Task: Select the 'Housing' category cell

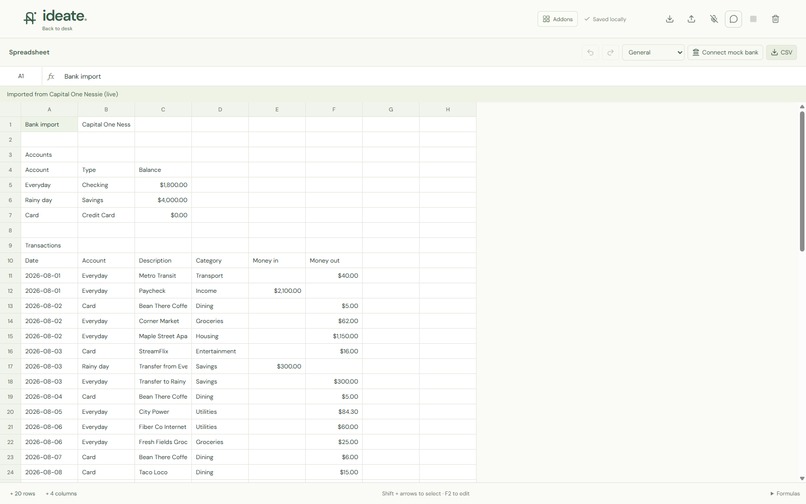Action: click(220, 336)
